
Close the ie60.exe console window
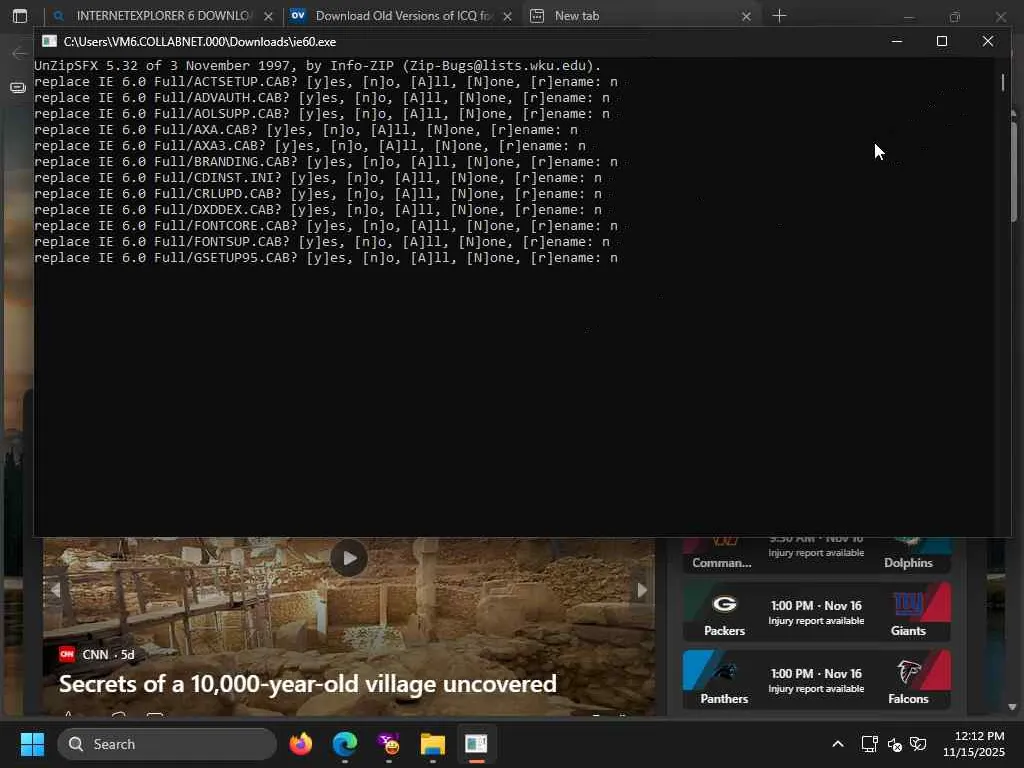click(987, 41)
